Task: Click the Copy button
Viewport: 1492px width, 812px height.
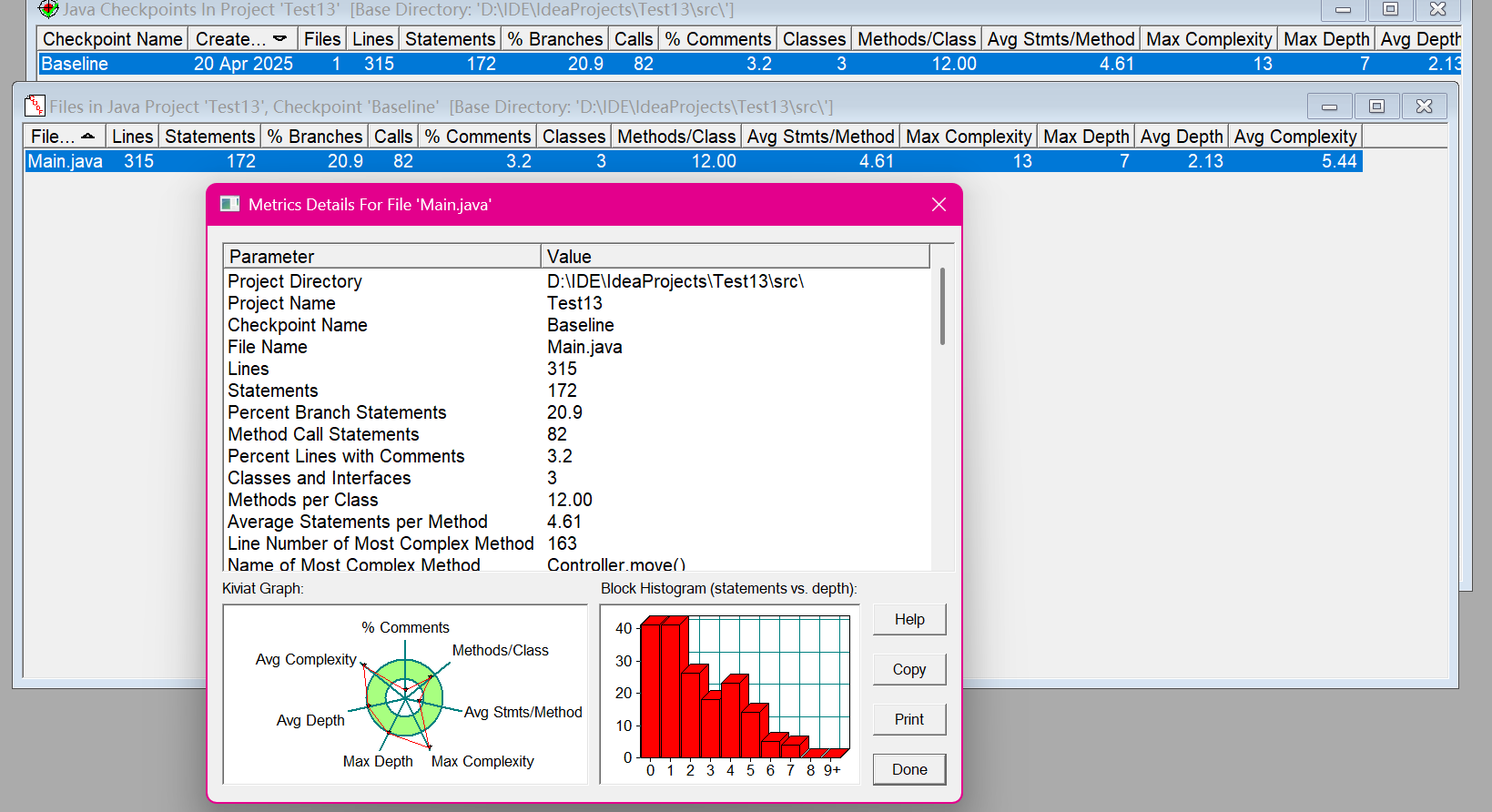Action: point(909,669)
